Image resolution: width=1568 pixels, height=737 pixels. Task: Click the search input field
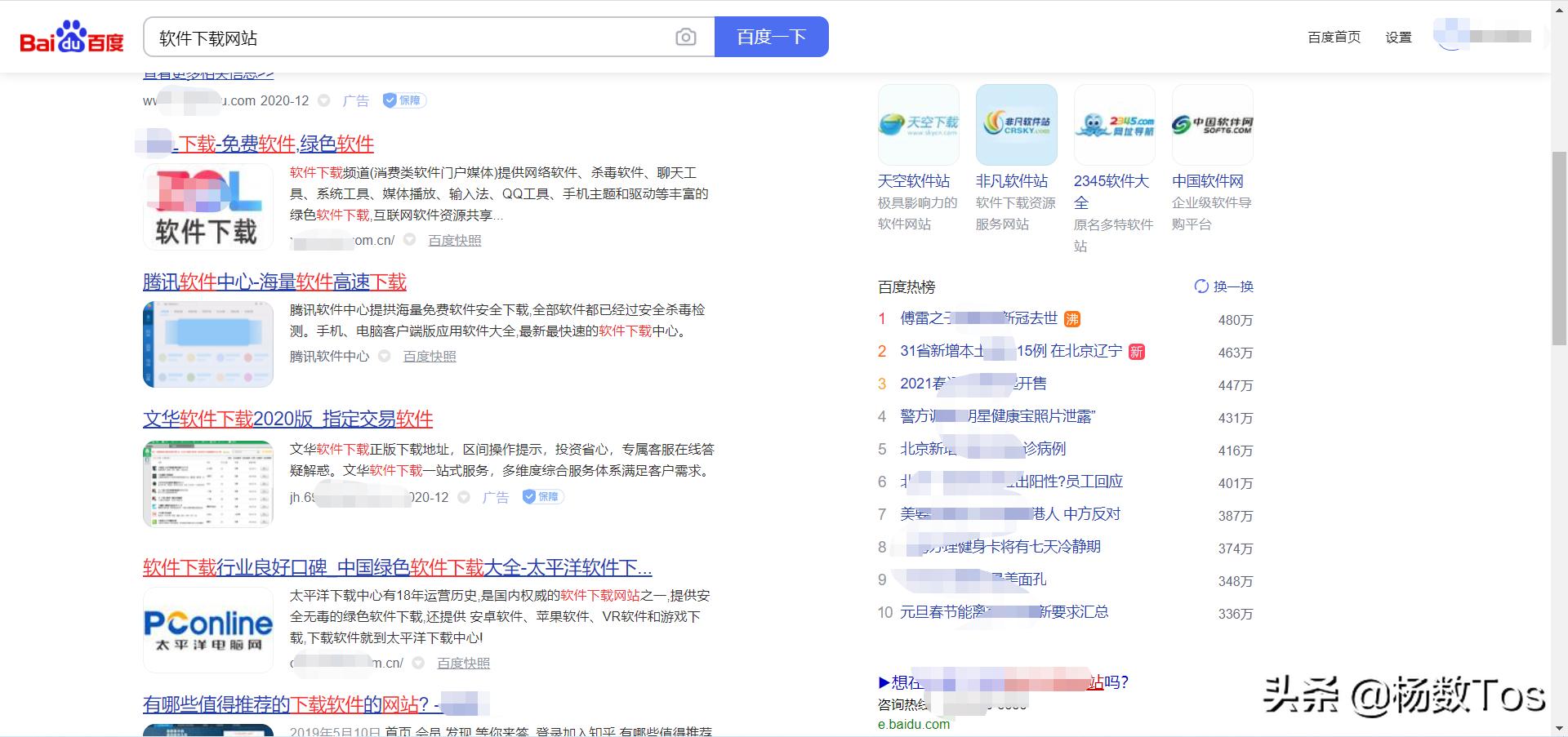pyautogui.click(x=408, y=36)
